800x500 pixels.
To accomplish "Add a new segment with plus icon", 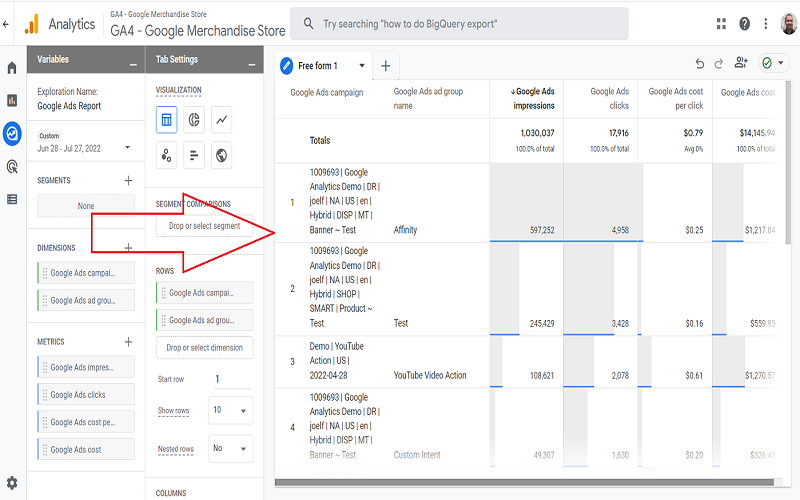I will point(129,180).
